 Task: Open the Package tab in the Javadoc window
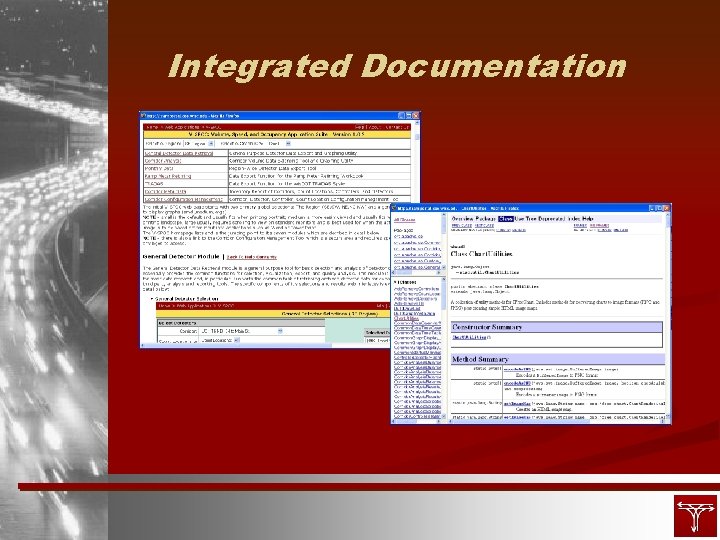click(x=485, y=219)
